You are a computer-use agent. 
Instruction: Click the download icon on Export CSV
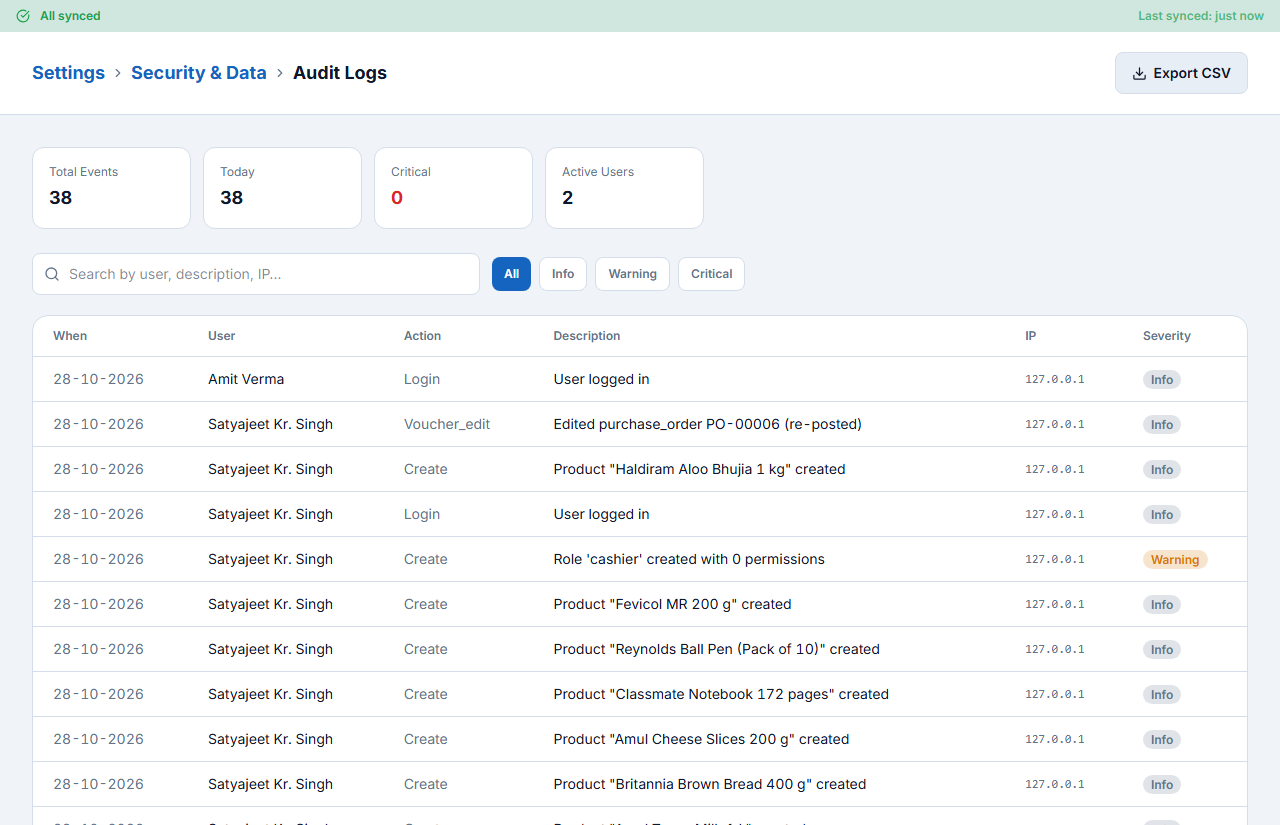coord(1139,73)
